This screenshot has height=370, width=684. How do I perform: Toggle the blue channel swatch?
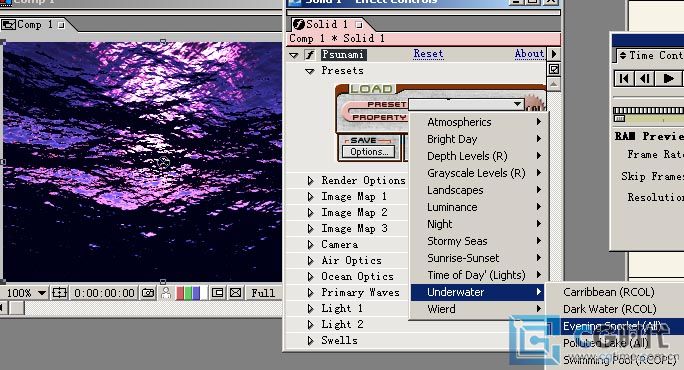click(x=195, y=293)
